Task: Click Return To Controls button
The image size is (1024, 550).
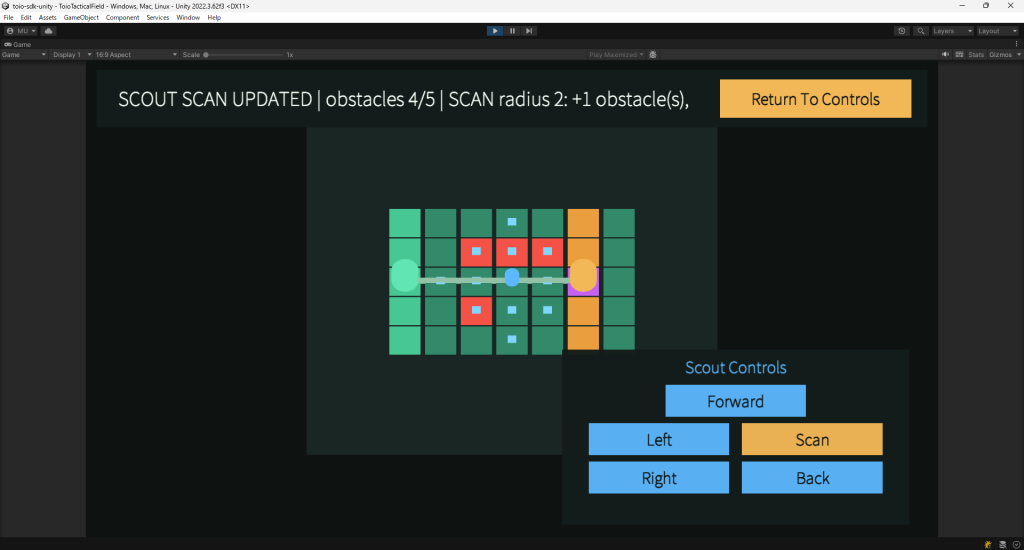Action: click(x=815, y=99)
